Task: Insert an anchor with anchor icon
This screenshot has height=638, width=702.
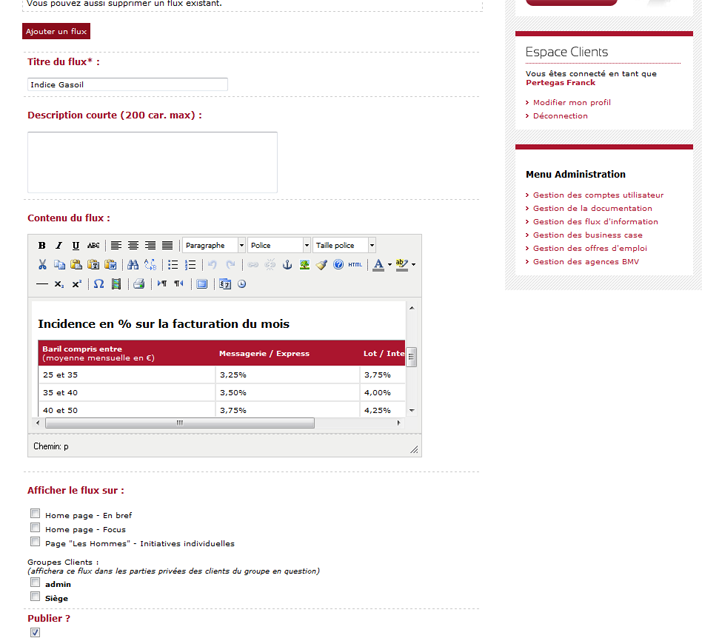Action: click(x=287, y=265)
